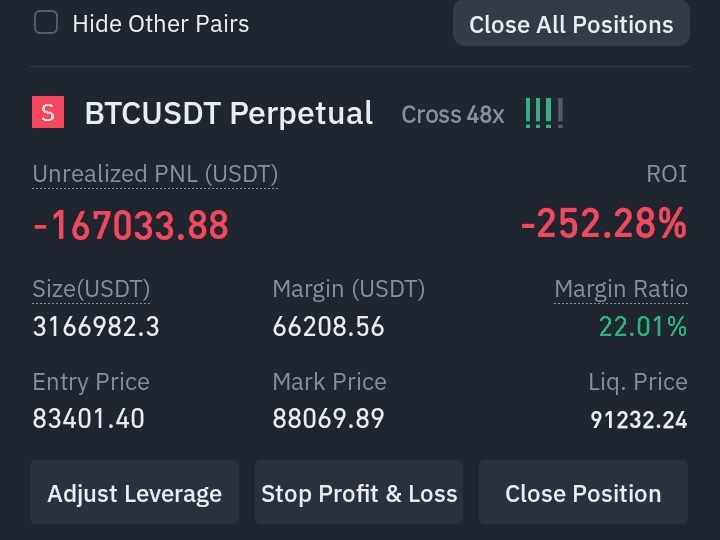
Task: Open the Adjust Leverage dialog
Action: (135, 493)
